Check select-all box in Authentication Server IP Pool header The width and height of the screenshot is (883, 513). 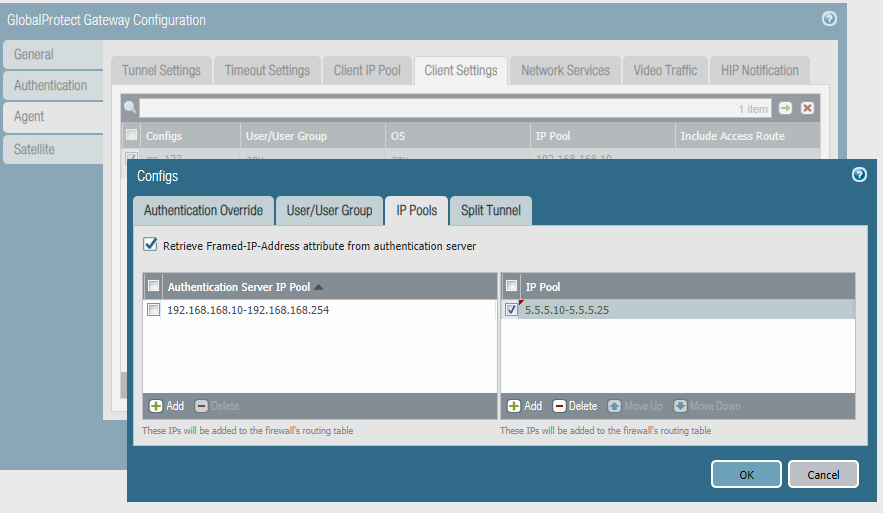153,286
